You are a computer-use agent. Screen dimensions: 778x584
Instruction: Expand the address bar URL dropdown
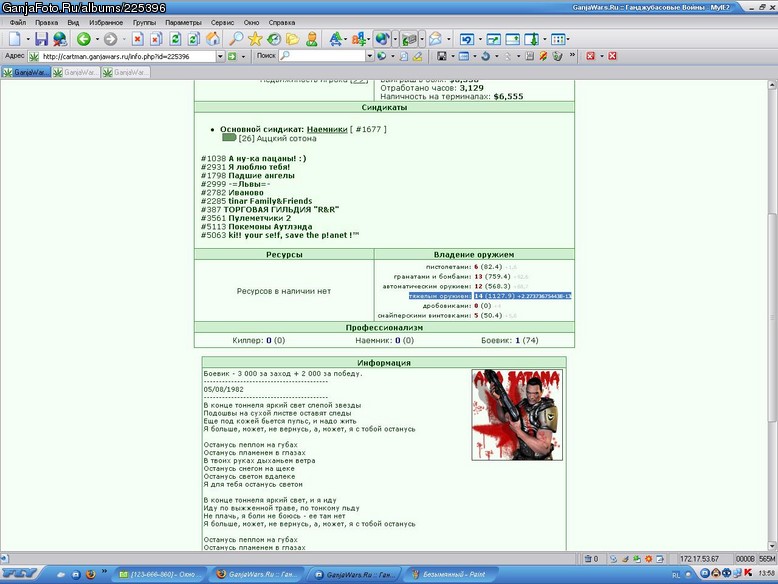pos(220,57)
